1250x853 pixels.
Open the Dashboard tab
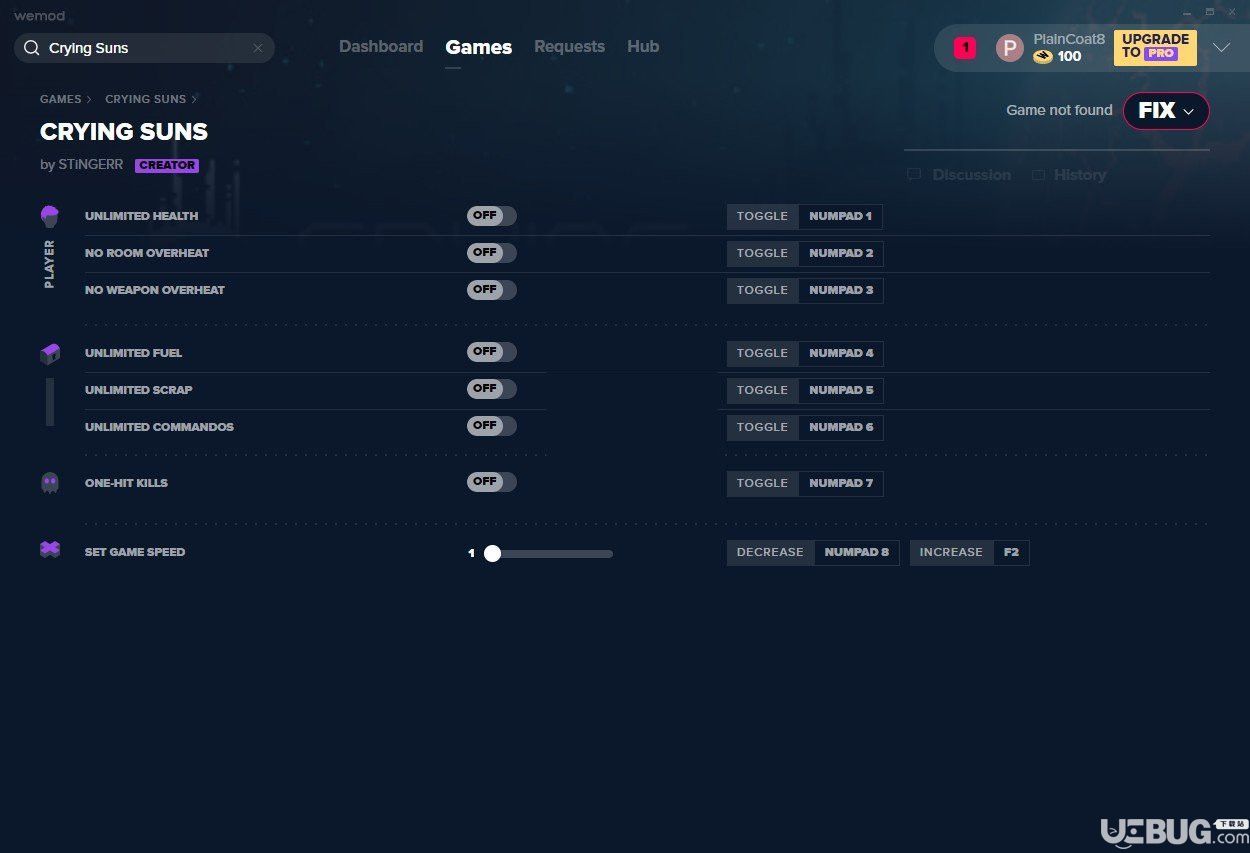point(381,47)
